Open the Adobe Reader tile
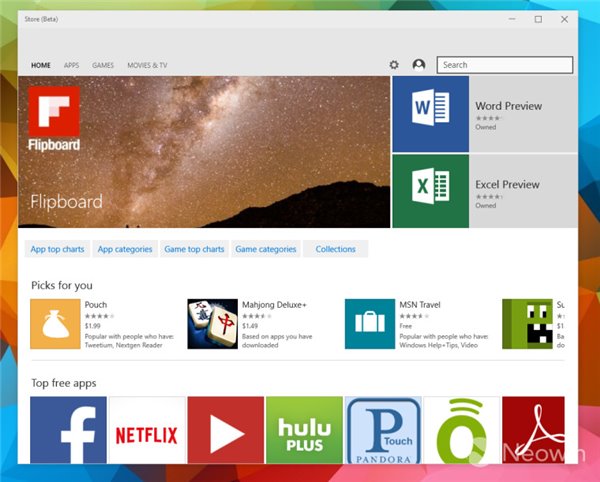 533,430
